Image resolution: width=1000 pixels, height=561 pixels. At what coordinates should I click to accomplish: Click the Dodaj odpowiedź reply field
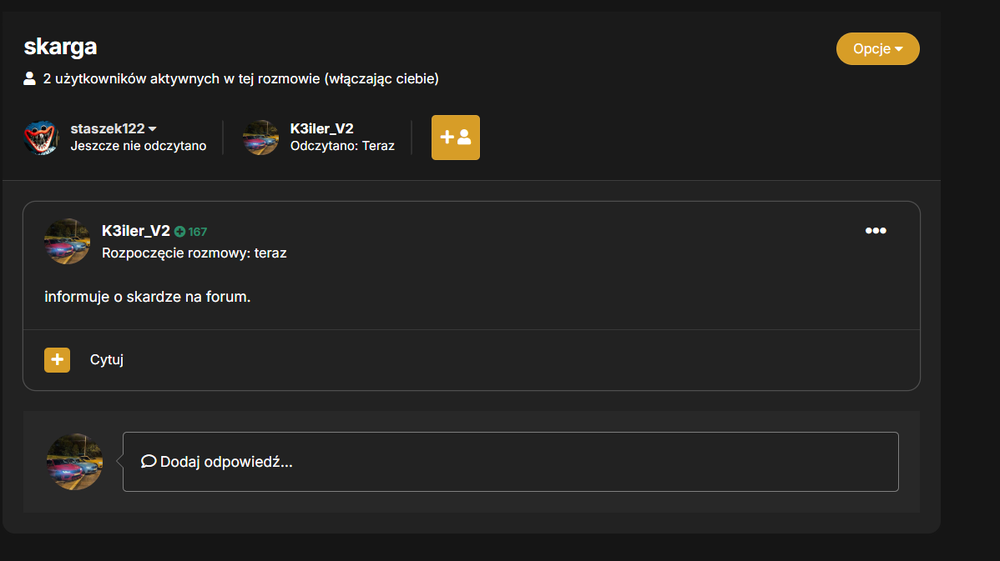[x=510, y=462]
